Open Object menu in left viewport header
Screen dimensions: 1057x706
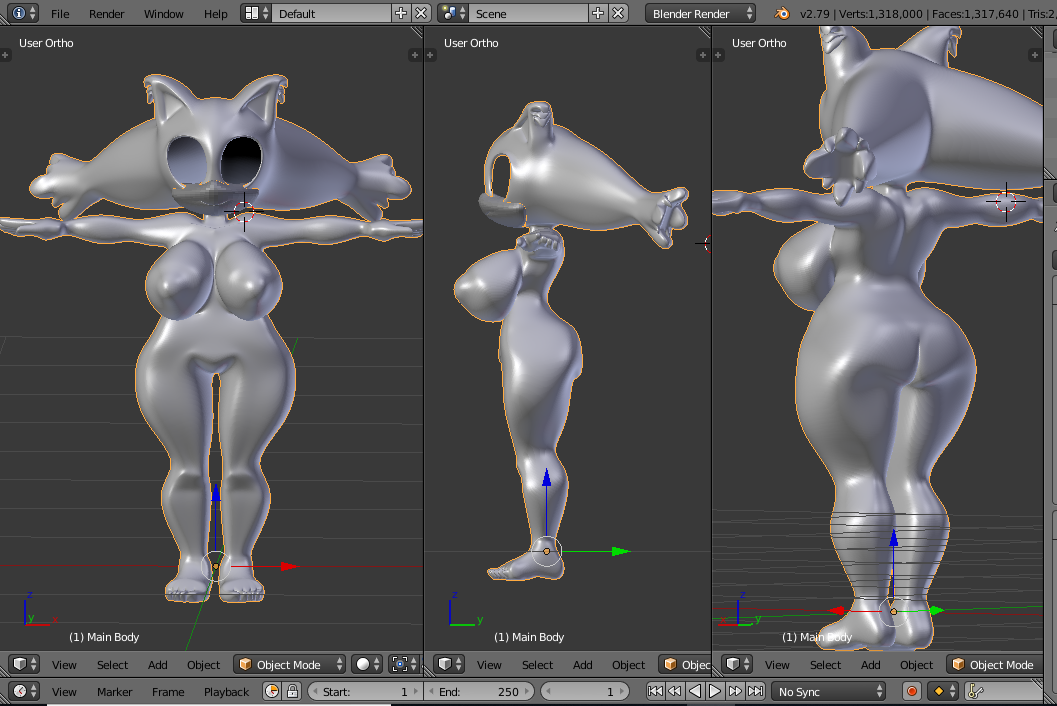204,664
